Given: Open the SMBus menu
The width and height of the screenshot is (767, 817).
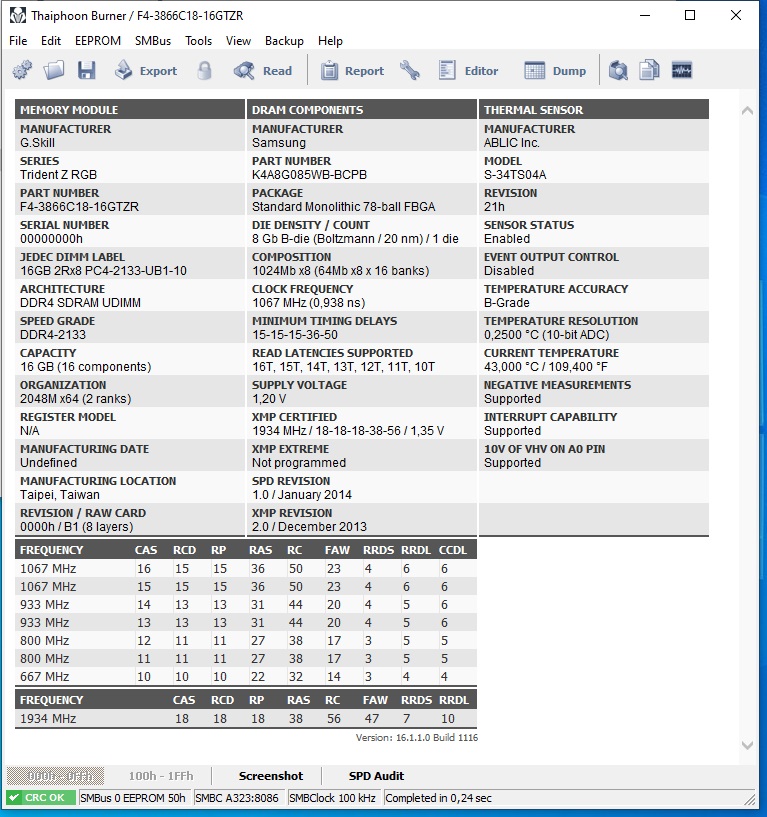Looking at the screenshot, I should click(153, 41).
